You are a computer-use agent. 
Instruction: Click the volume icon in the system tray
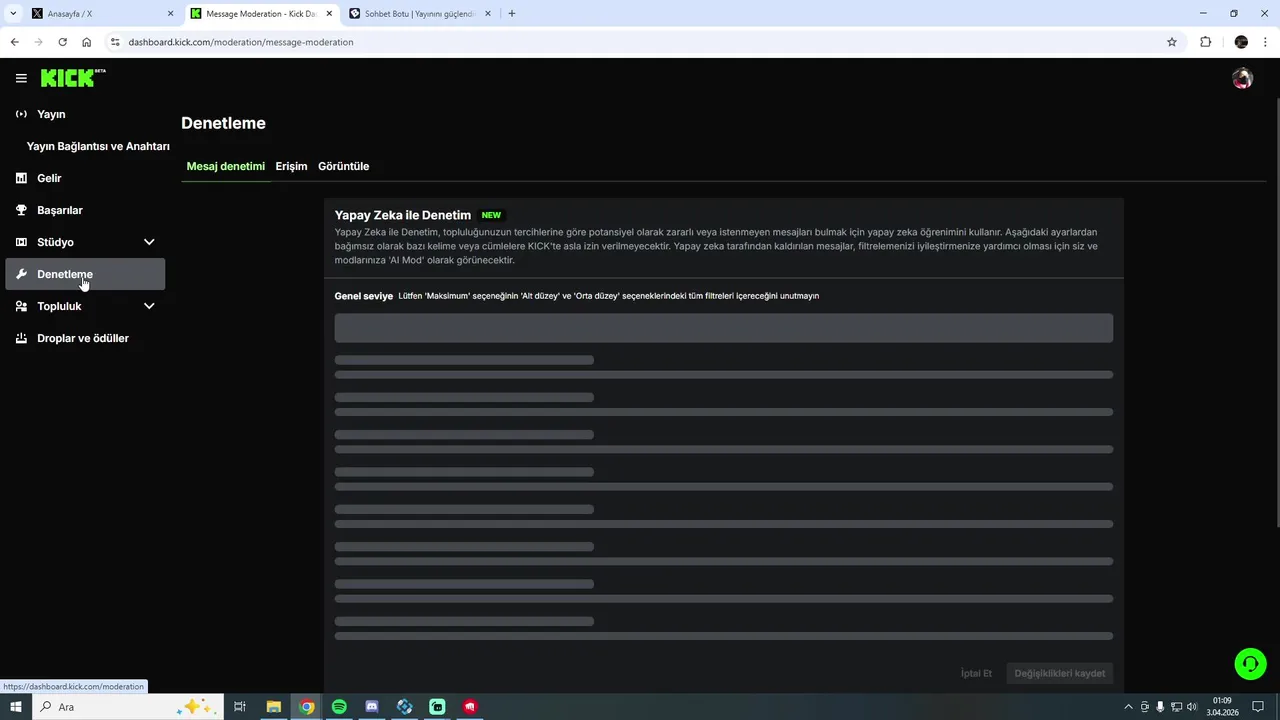click(x=1191, y=707)
